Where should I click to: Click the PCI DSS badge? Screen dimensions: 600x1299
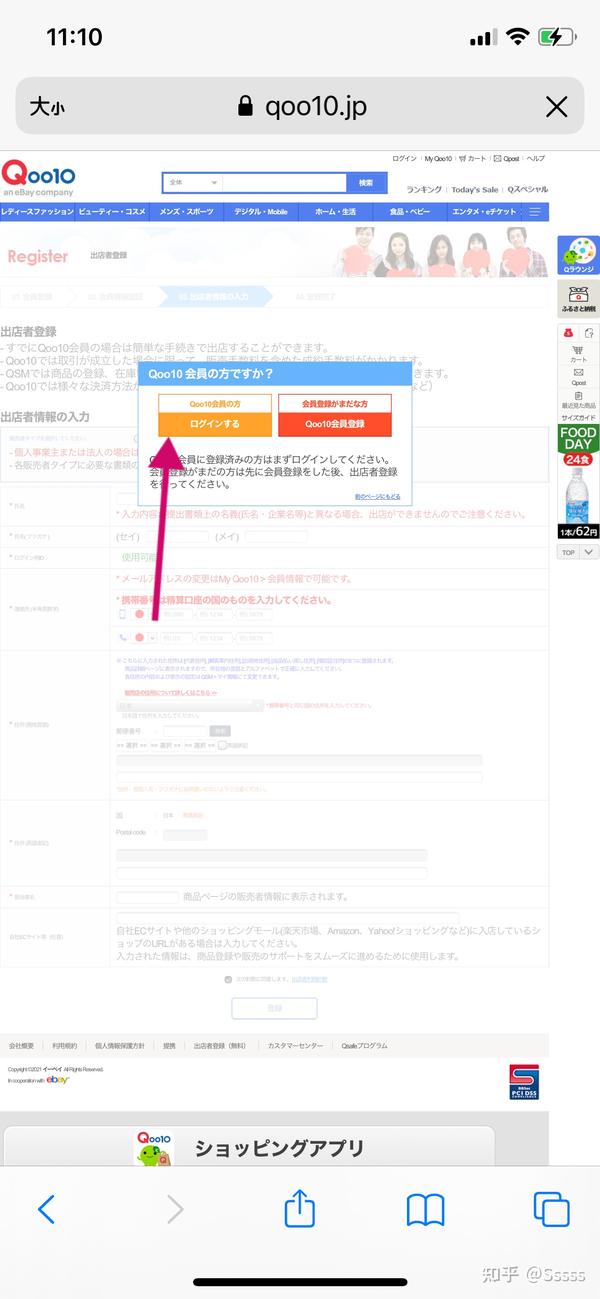(524, 1082)
